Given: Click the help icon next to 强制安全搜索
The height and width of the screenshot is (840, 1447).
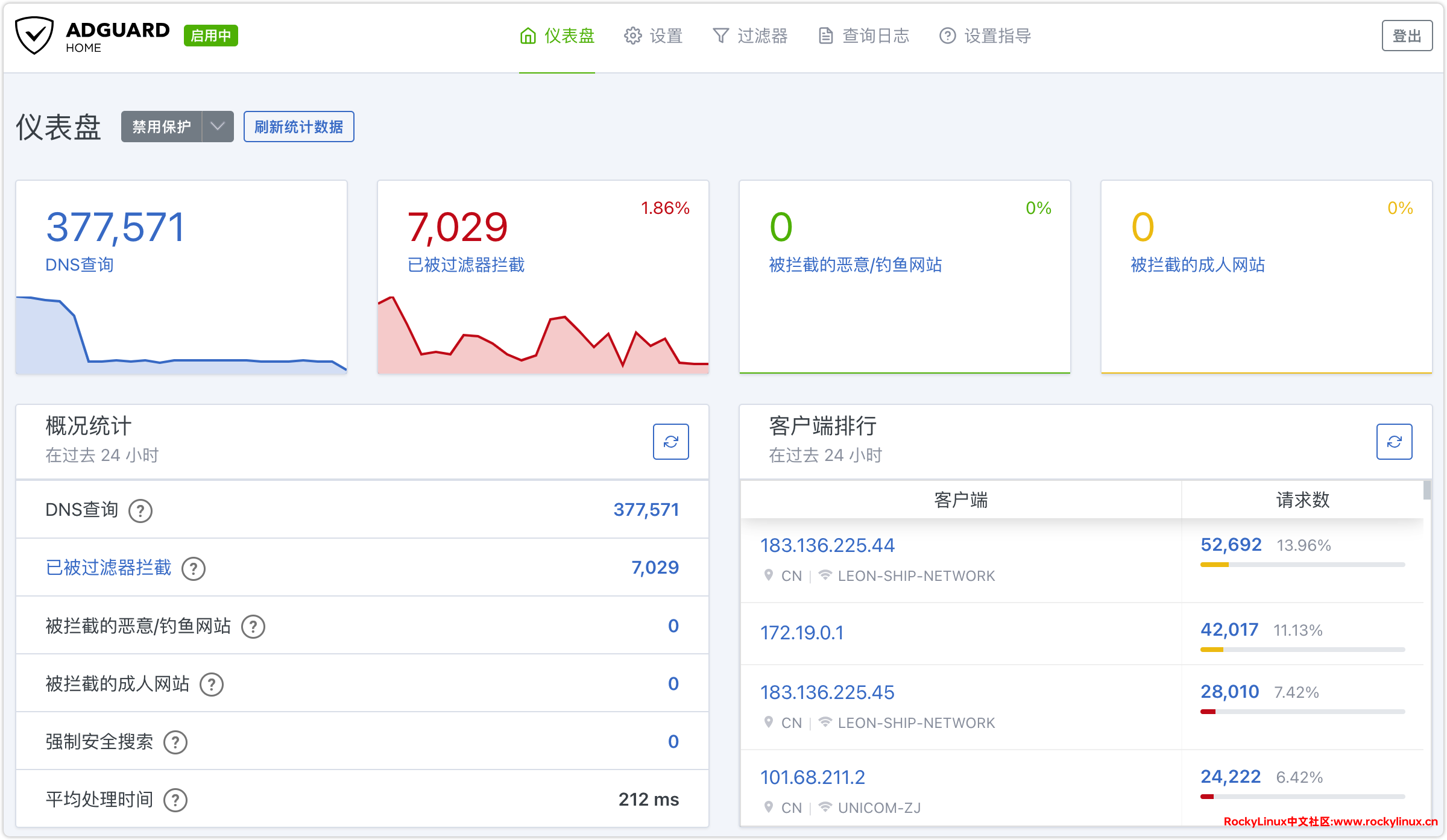Looking at the screenshot, I should tap(175, 742).
